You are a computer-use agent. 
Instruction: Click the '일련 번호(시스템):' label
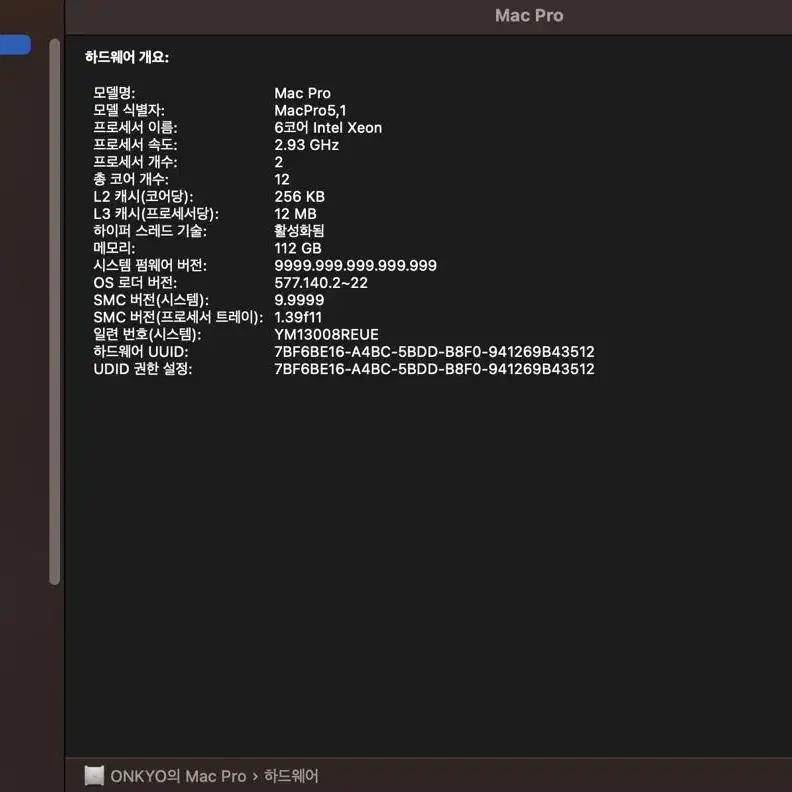[x=147, y=334]
